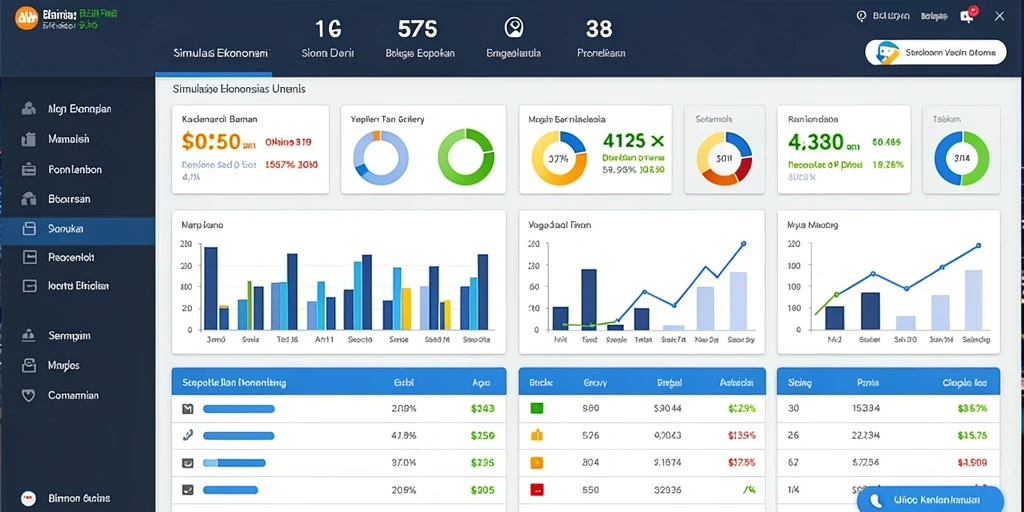Open the Comannian shield icon

tap(28, 395)
